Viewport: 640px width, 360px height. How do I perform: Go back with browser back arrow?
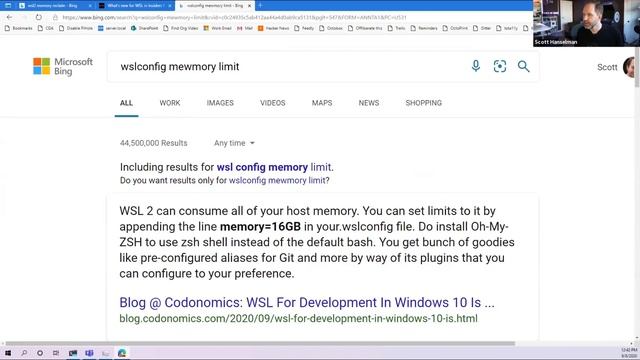point(9,18)
